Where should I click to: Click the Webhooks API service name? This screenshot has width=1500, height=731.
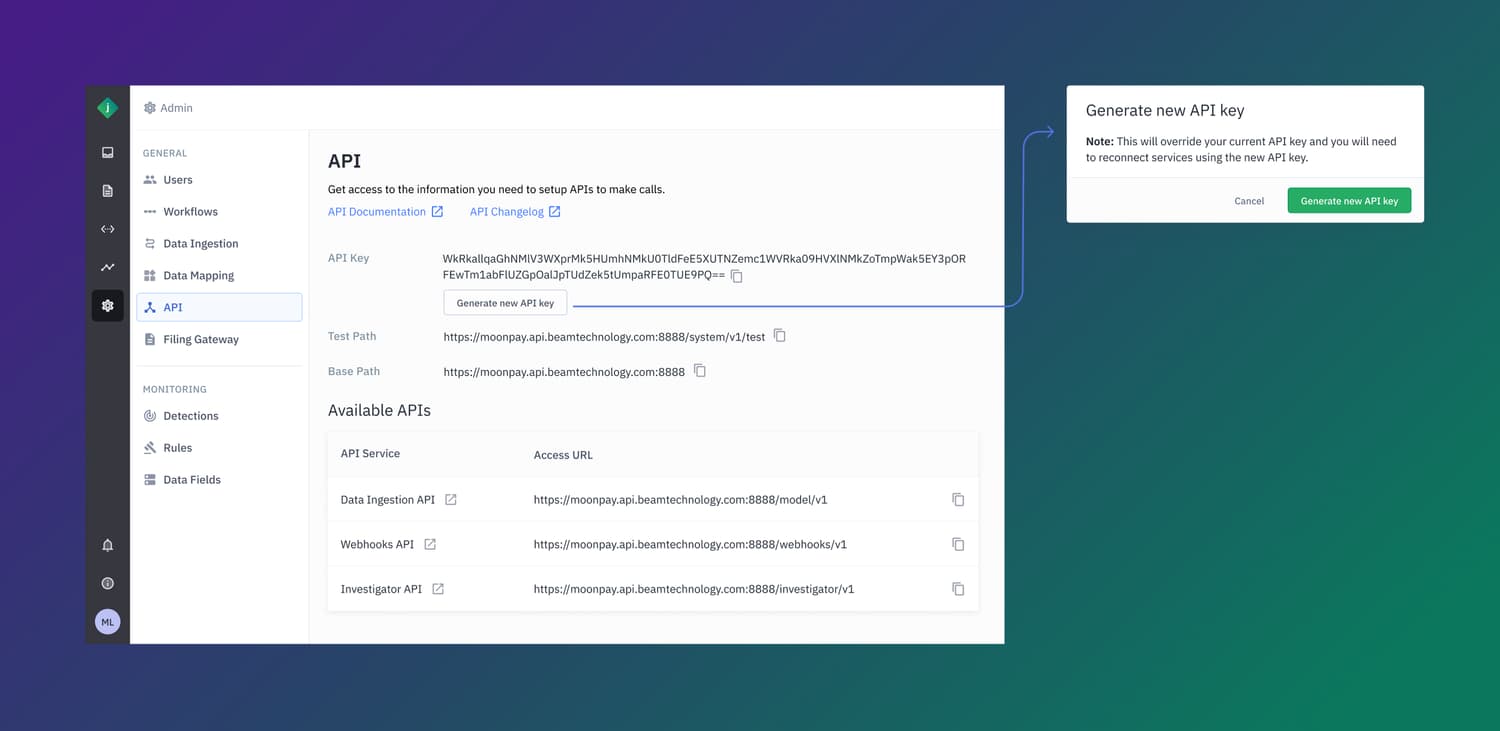pyautogui.click(x=377, y=544)
